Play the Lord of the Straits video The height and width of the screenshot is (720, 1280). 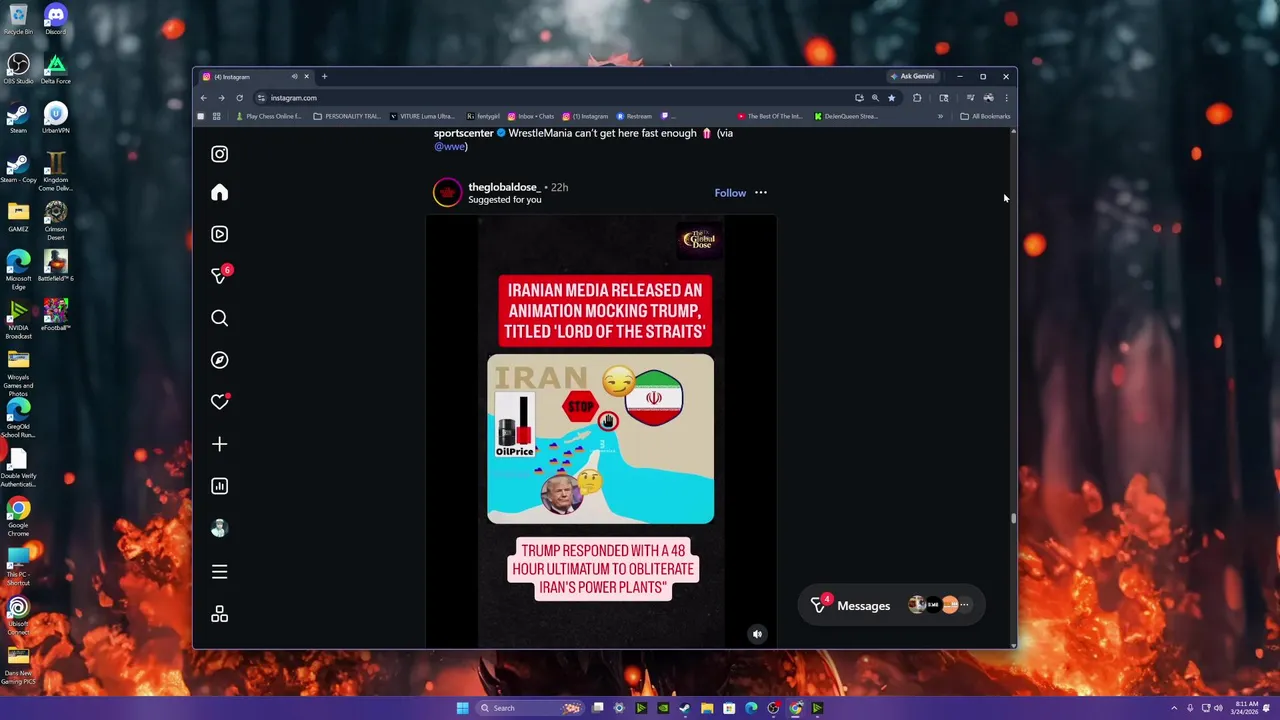(601, 432)
